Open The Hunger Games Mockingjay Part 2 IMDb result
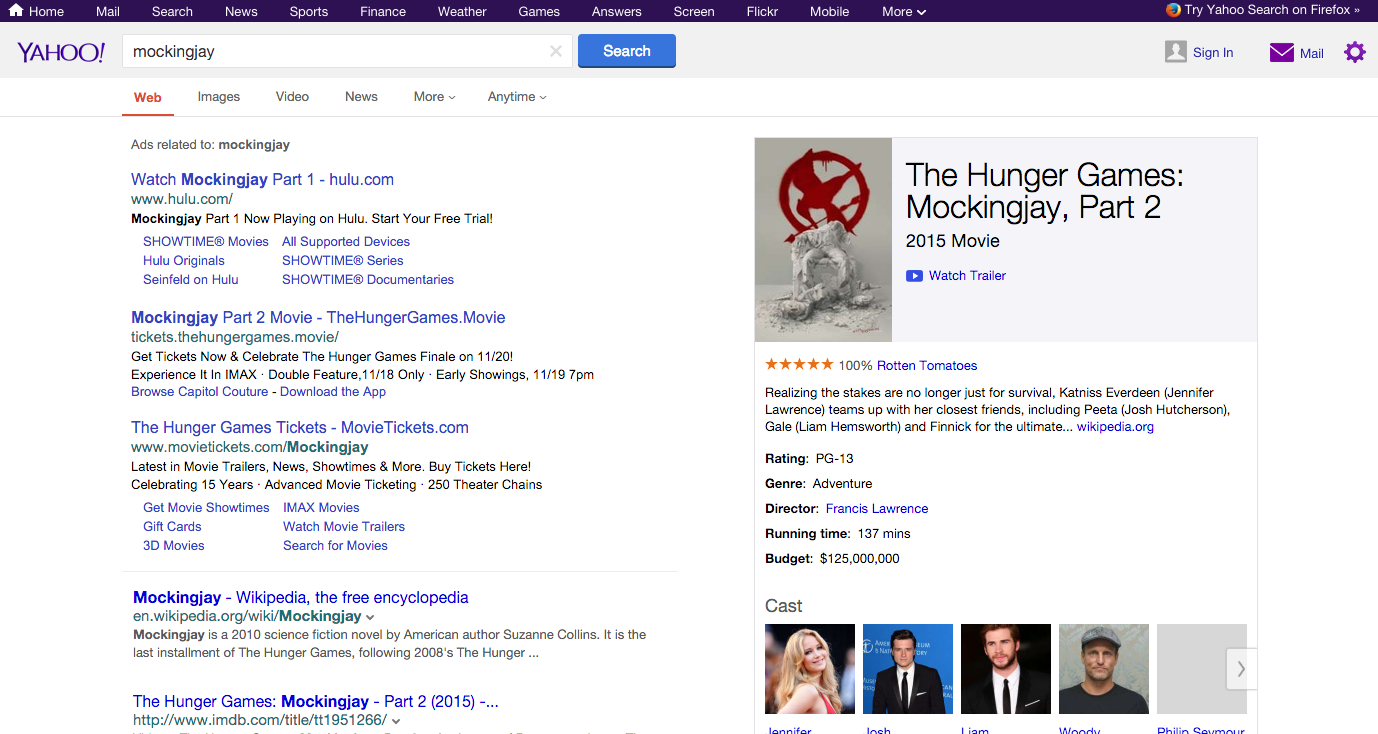The image size is (1378, 734). pos(316,702)
